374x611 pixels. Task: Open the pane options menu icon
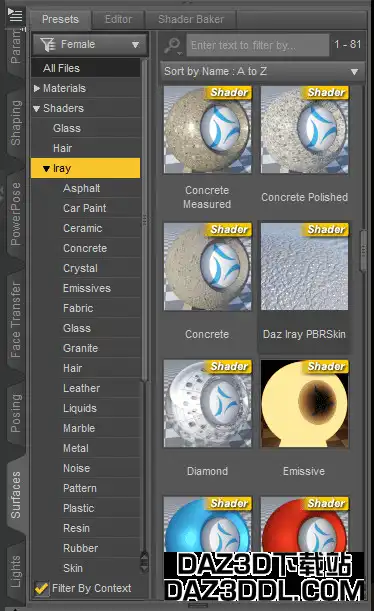click(x=16, y=15)
